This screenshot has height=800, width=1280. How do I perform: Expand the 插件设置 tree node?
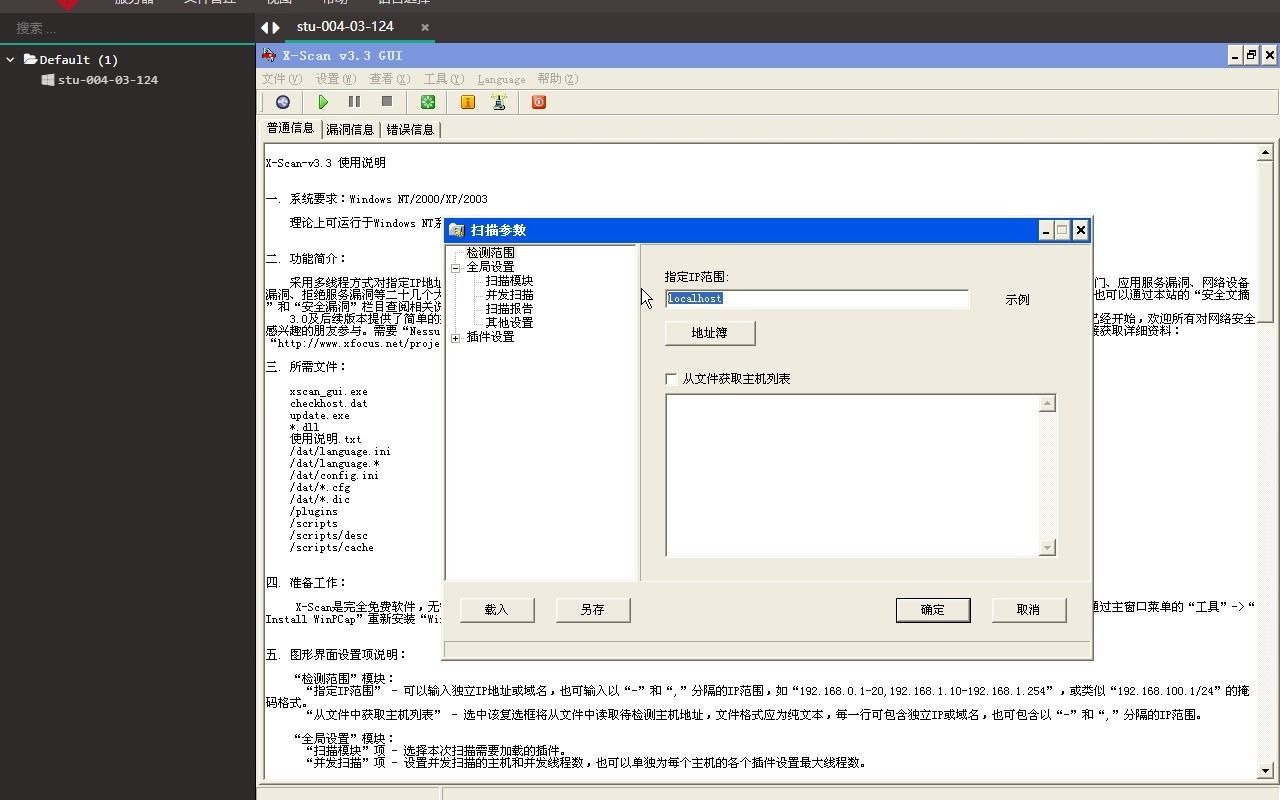(x=456, y=338)
